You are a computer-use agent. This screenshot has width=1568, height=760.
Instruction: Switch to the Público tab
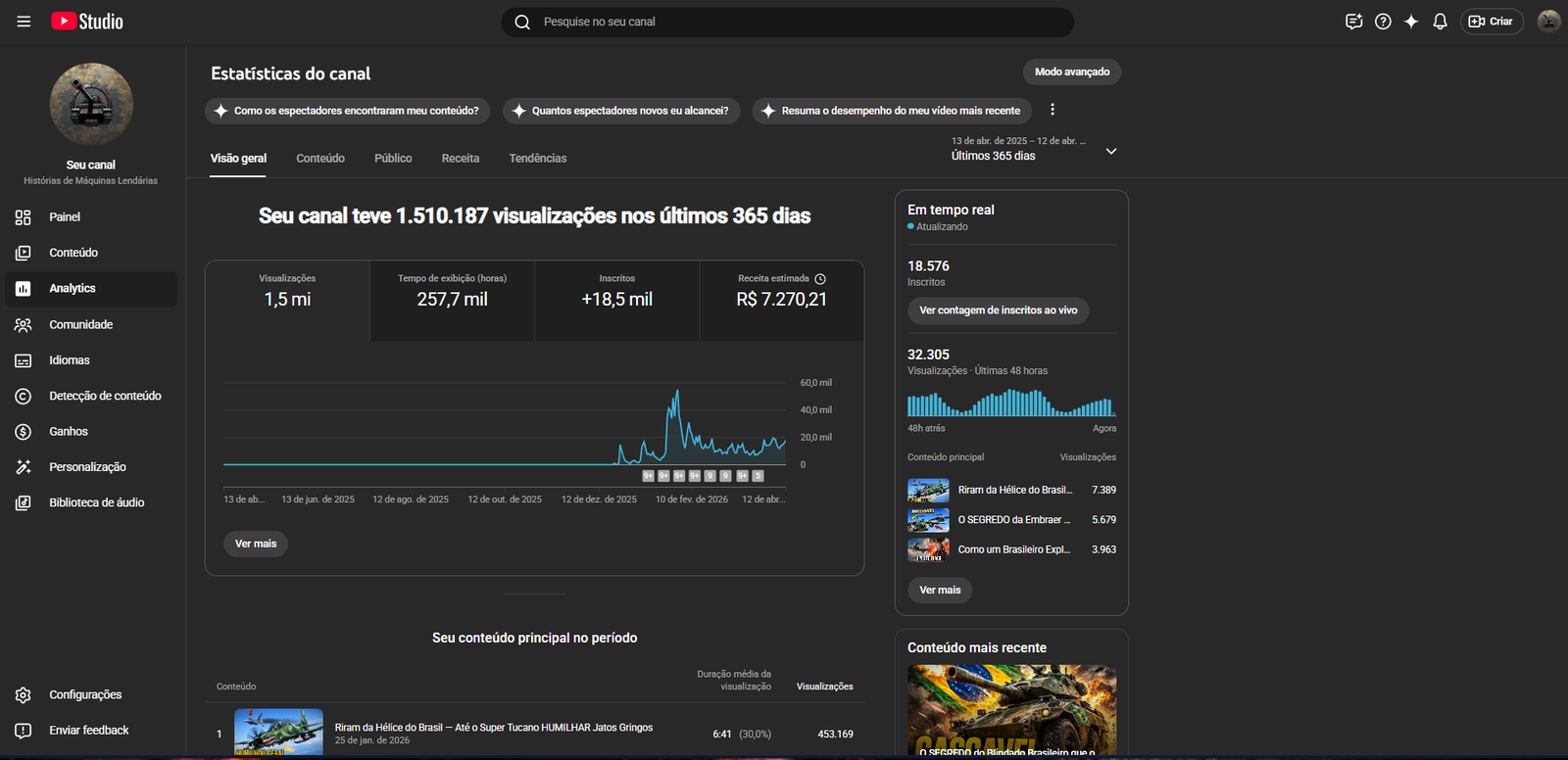coord(393,159)
